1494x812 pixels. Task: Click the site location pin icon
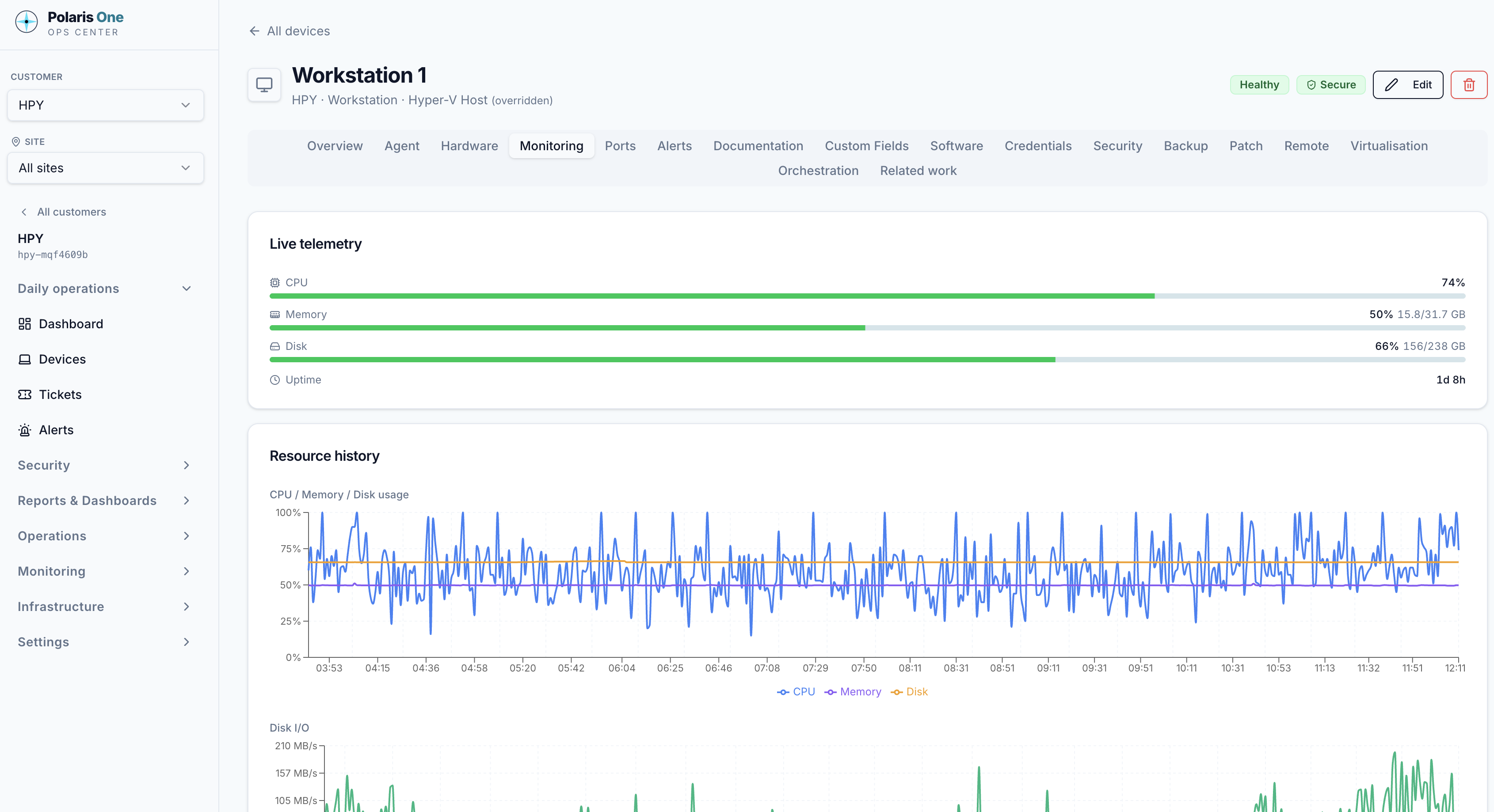tap(15, 141)
